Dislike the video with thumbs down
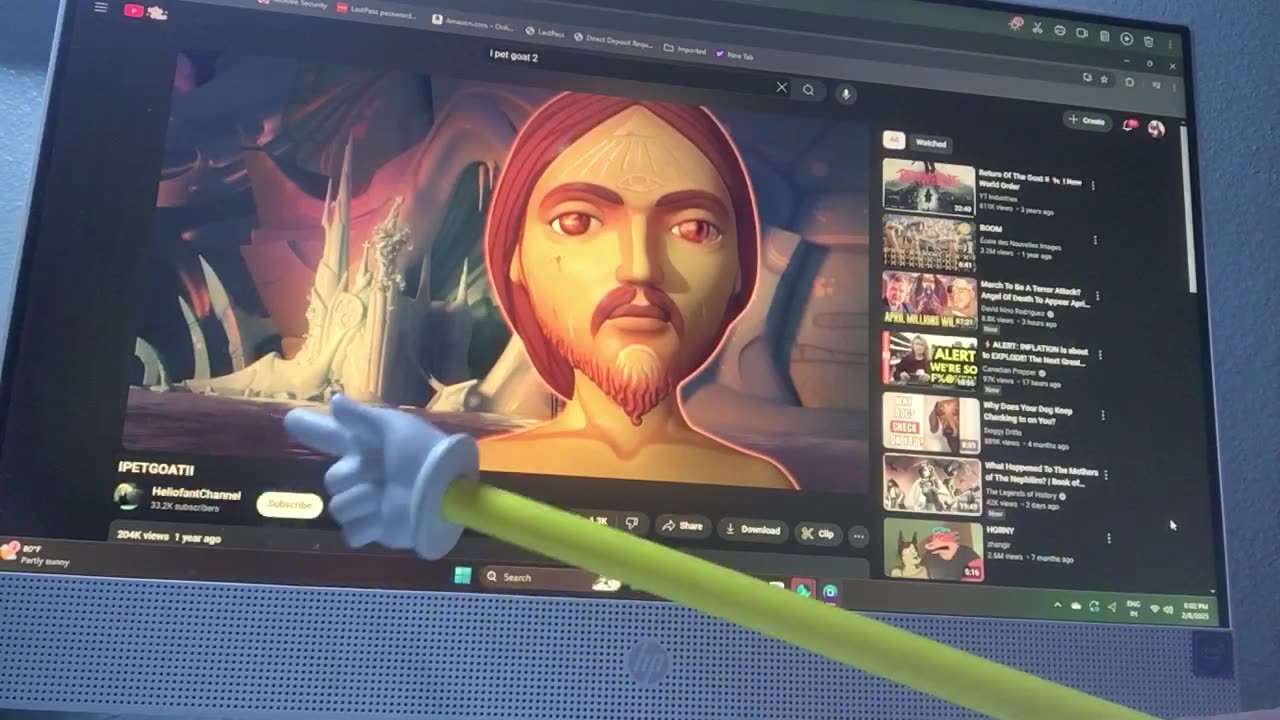 [631, 522]
